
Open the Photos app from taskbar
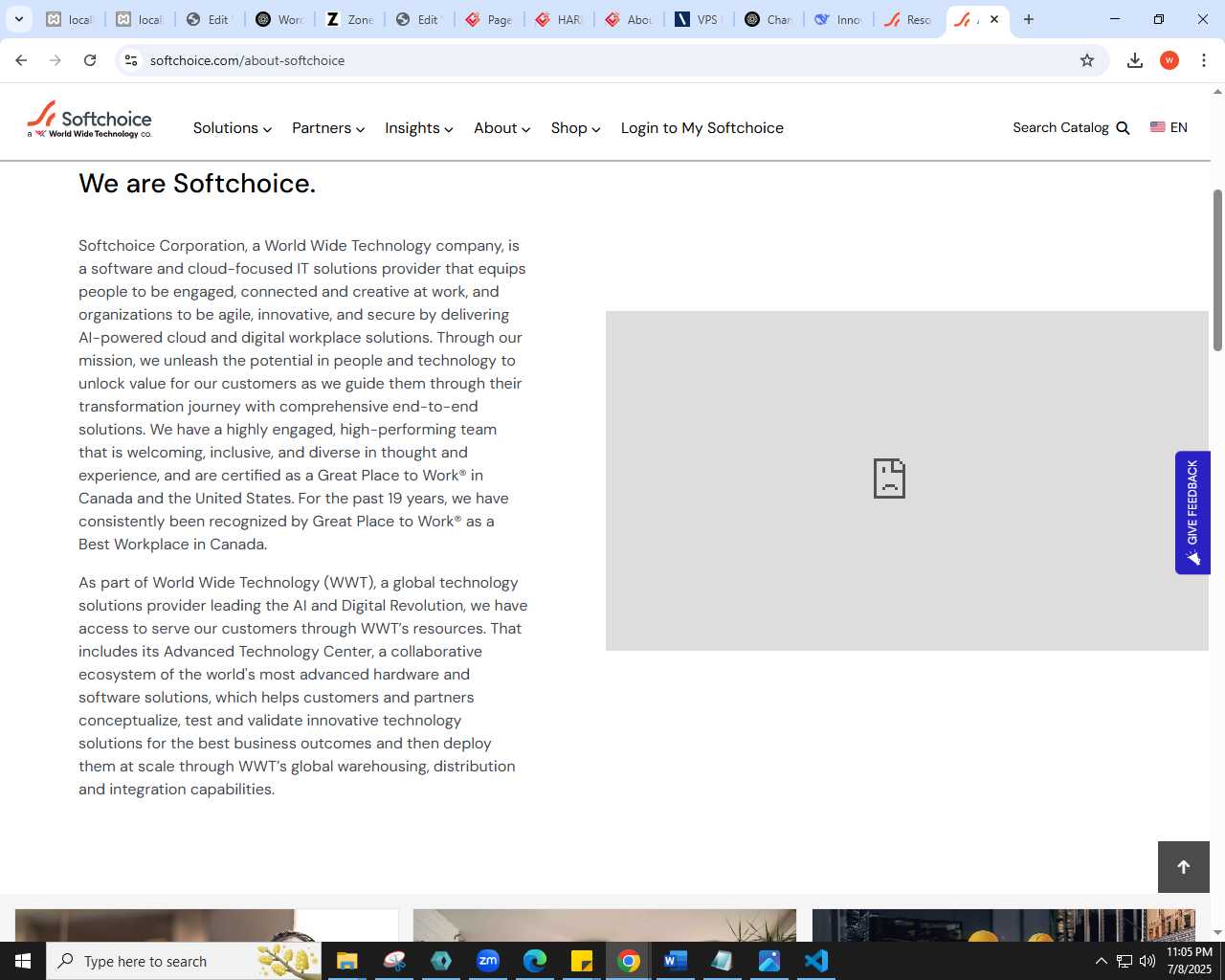(769, 961)
